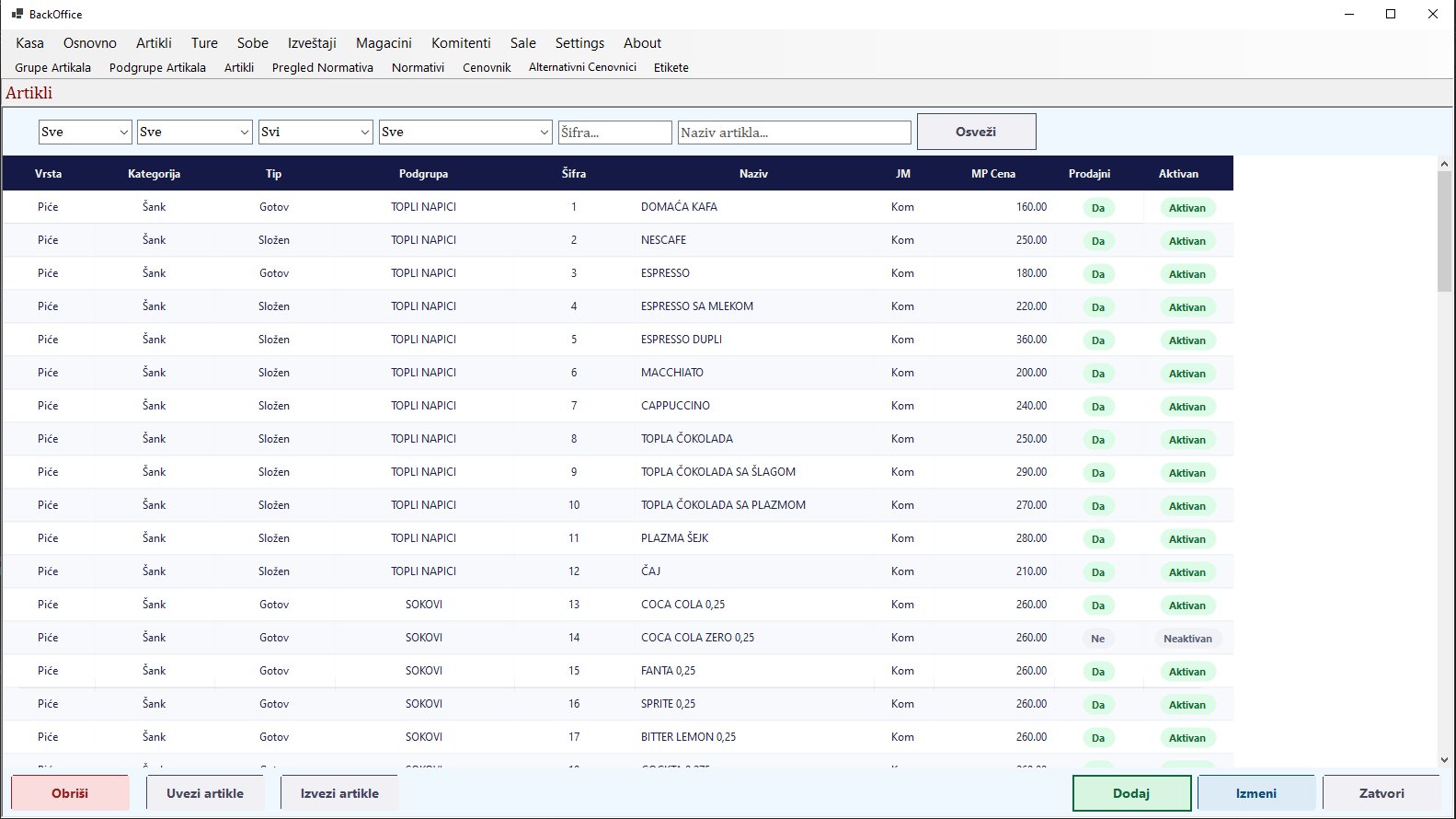This screenshot has height=819, width=1456.
Task: Sort by the Prodajni column header
Action: pyautogui.click(x=1090, y=173)
